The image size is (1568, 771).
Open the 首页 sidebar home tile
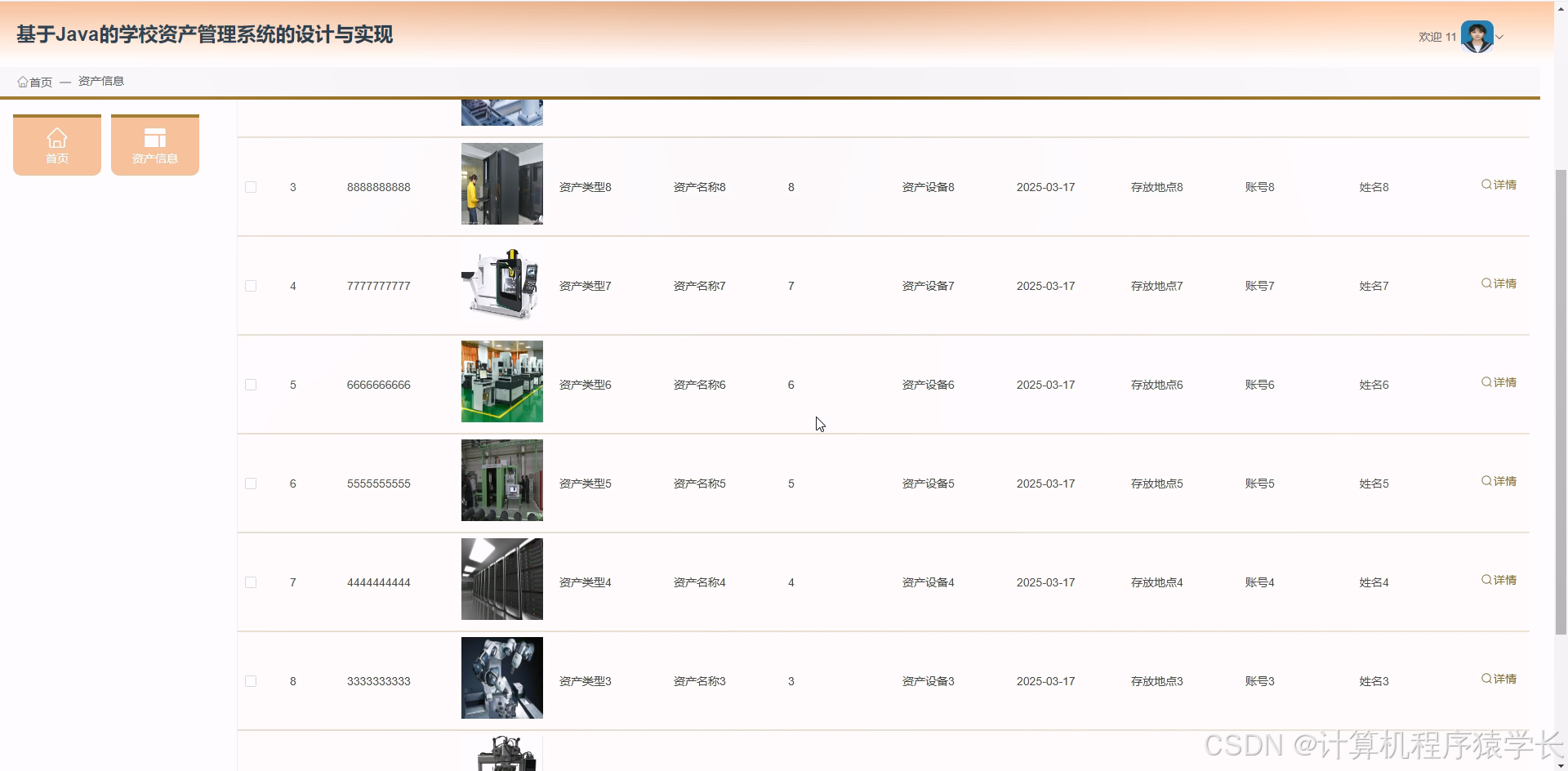(x=57, y=145)
